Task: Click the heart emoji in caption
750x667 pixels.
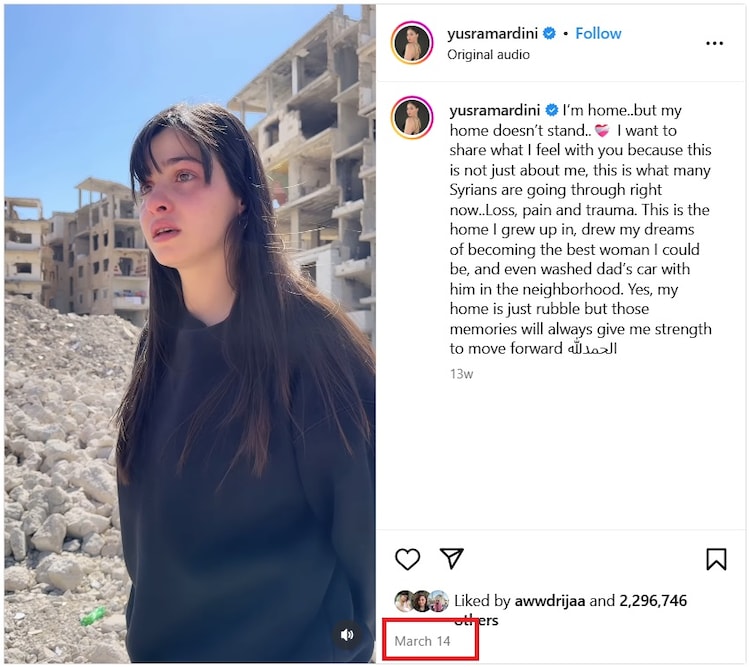Action: (x=602, y=130)
